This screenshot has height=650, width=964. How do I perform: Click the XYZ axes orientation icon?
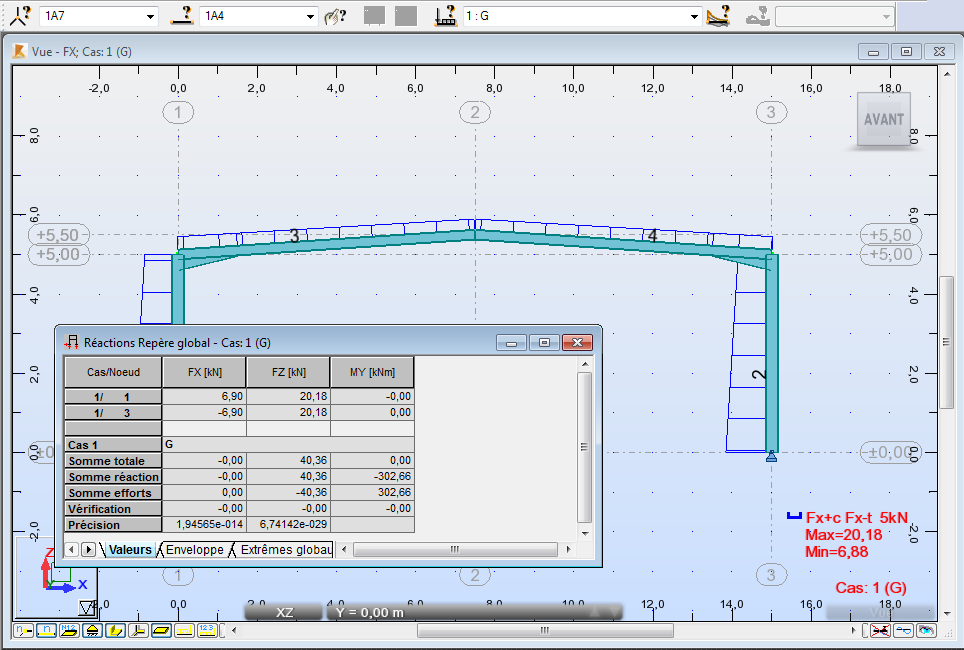coord(64,570)
